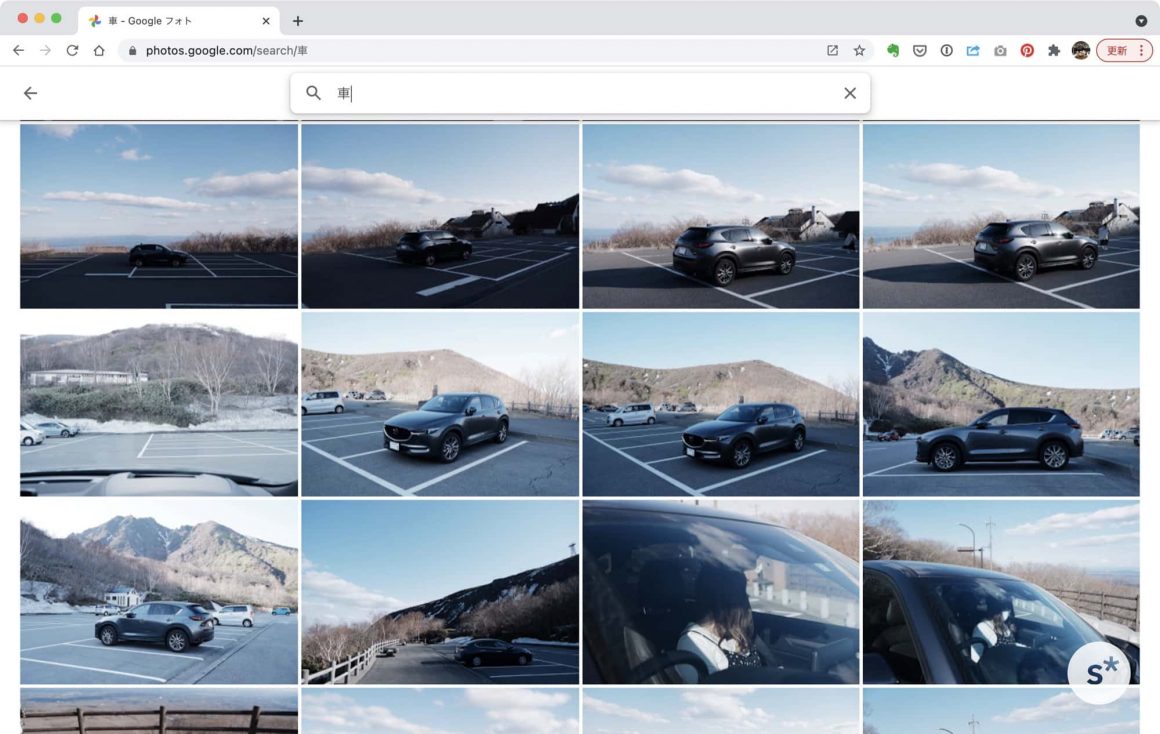Click the address bar showing photos.google.com
The width and height of the screenshot is (1160, 734).
pos(480,50)
